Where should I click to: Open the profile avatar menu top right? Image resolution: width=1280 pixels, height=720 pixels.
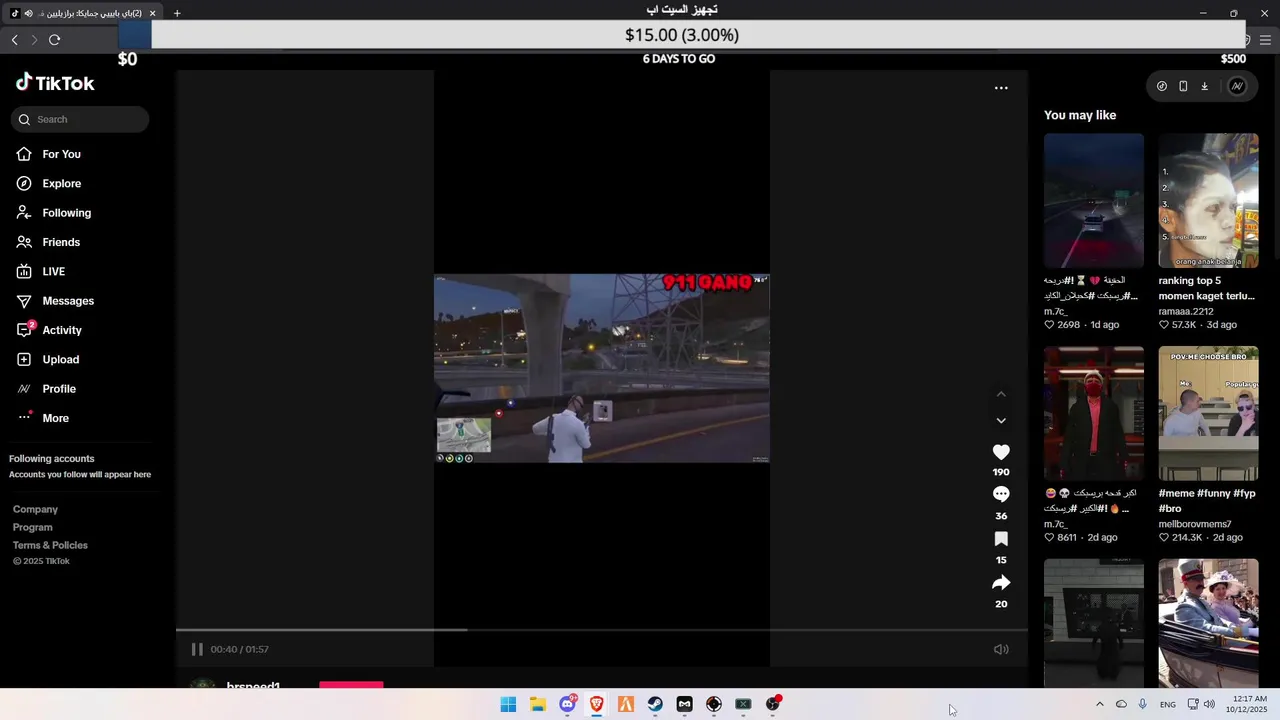click(x=1237, y=86)
